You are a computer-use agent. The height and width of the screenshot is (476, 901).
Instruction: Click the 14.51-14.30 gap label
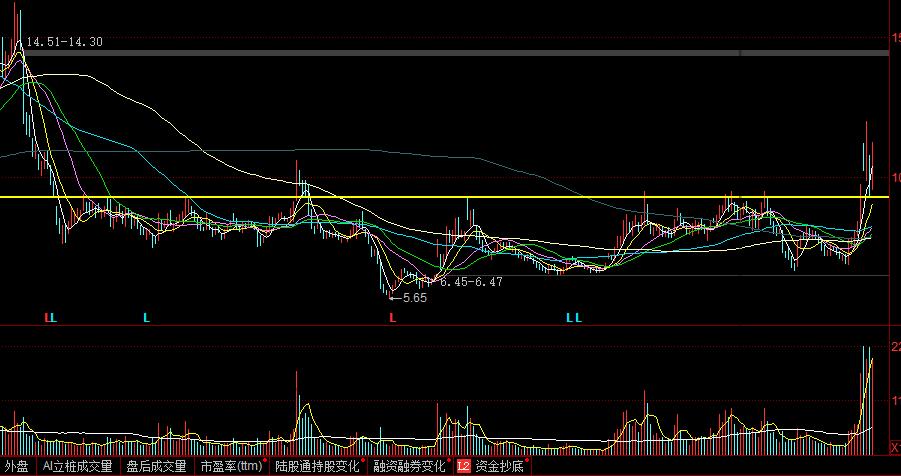(x=65, y=42)
